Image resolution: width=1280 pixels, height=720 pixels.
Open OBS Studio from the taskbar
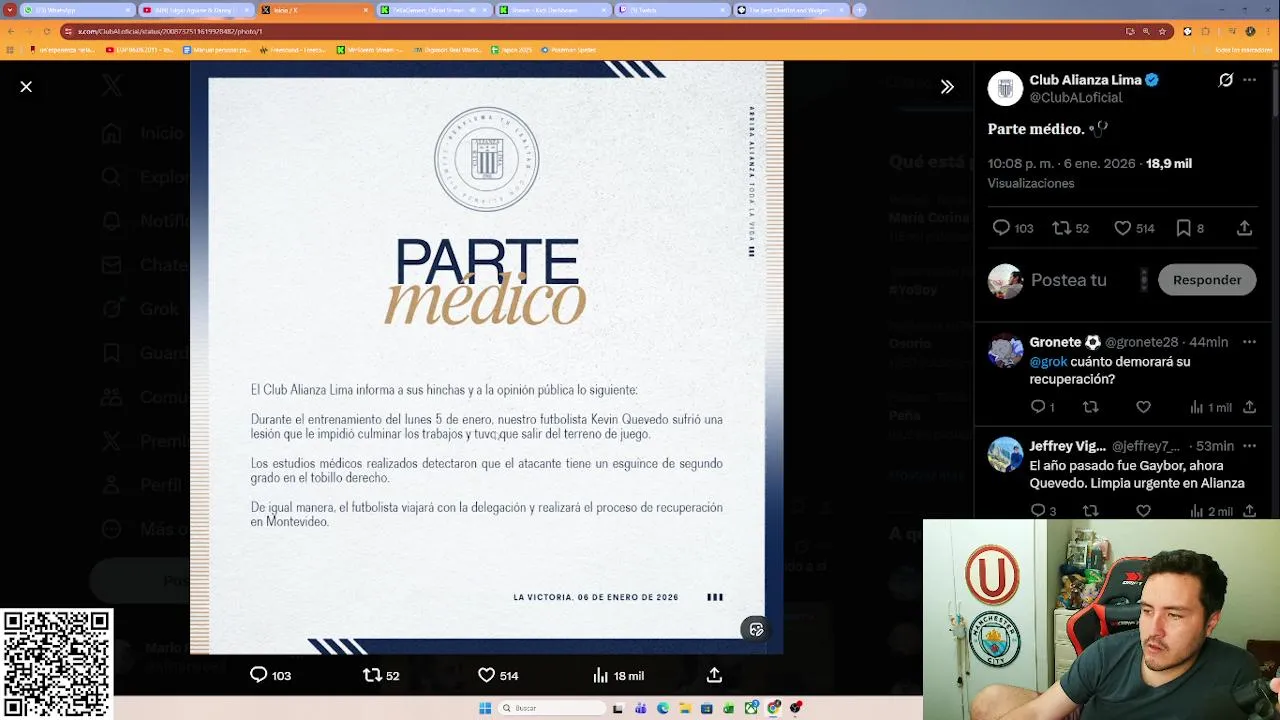pyautogui.click(x=796, y=708)
